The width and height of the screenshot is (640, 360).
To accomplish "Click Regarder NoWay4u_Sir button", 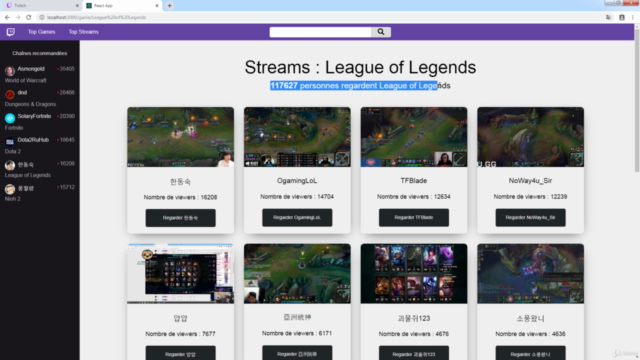I will 531,218.
